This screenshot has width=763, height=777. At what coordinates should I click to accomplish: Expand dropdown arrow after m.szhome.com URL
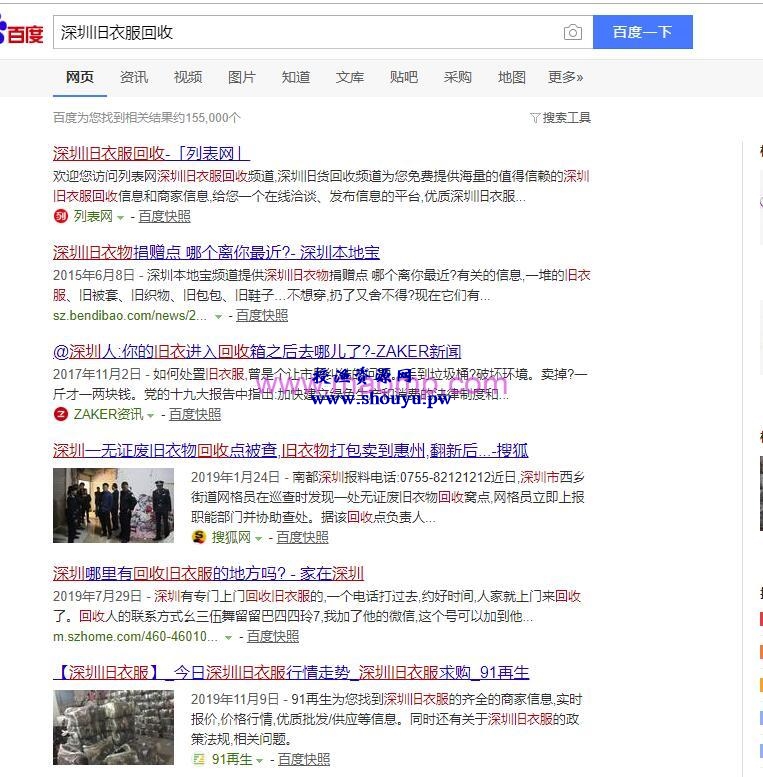click(228, 637)
